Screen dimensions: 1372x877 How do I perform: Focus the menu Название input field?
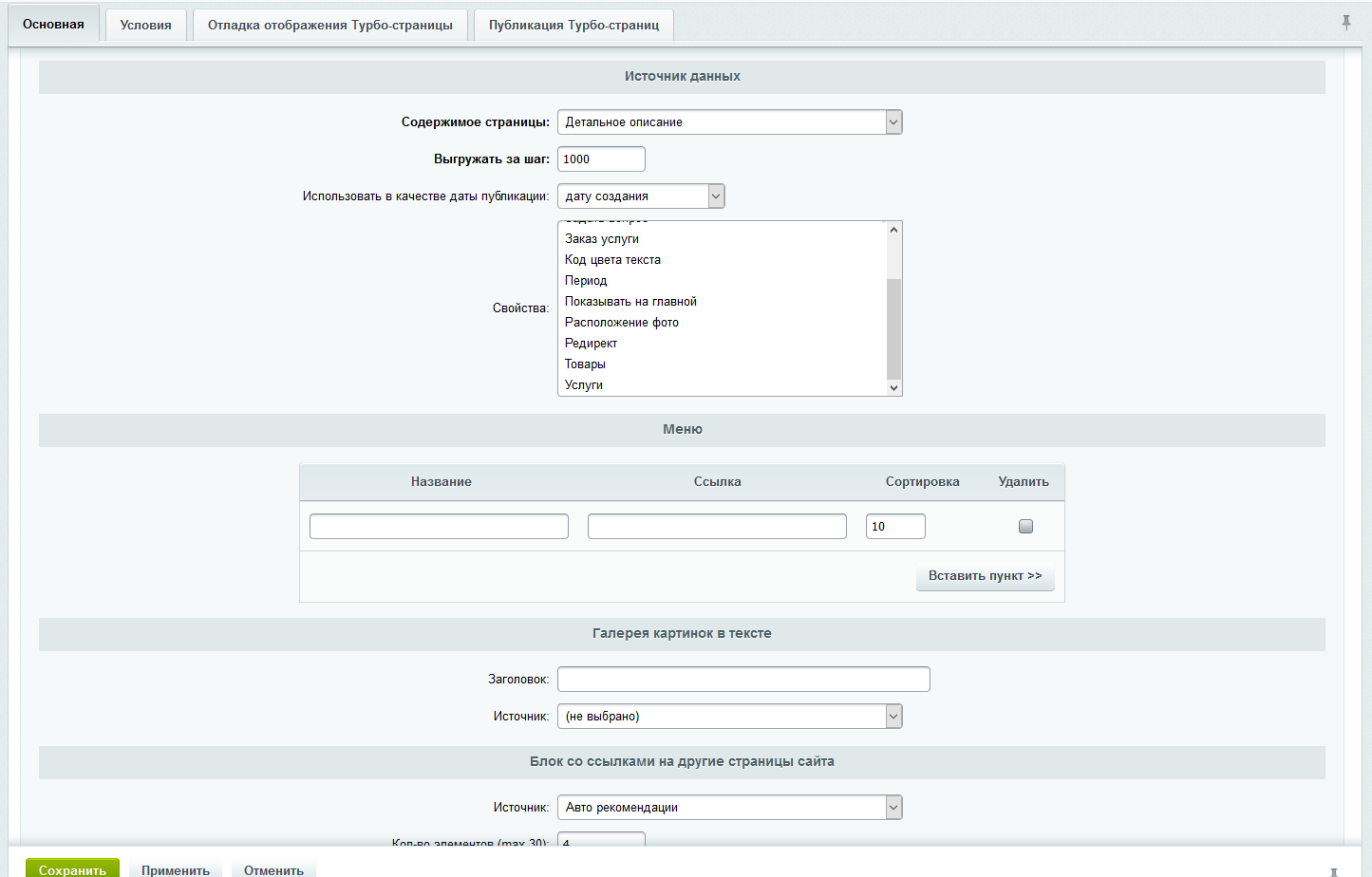(439, 527)
